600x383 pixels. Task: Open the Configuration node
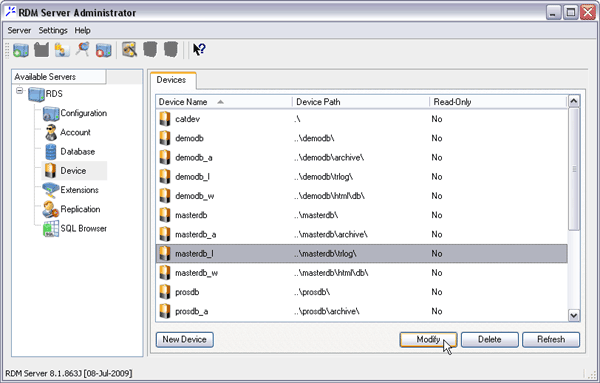click(x=75, y=113)
